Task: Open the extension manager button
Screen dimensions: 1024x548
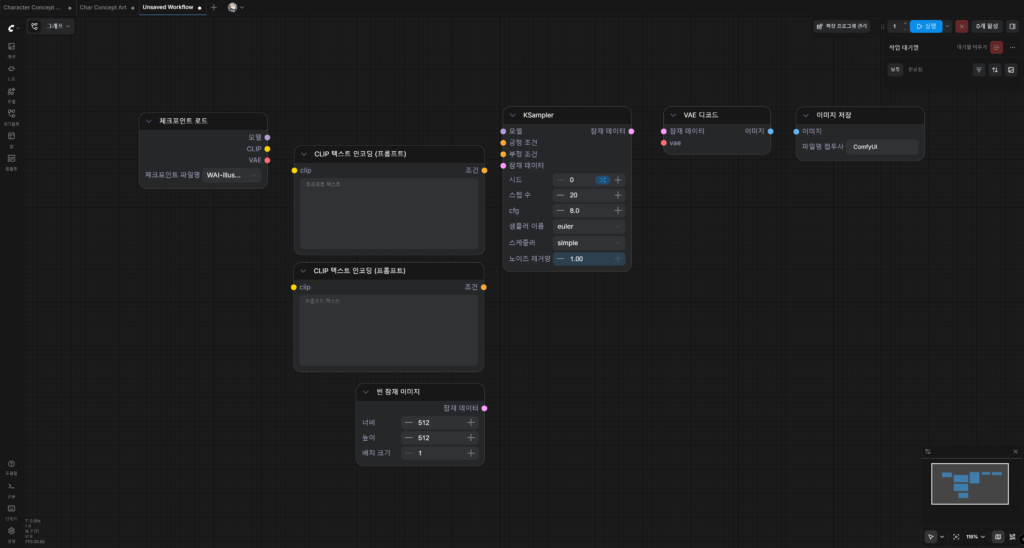Action: [841, 26]
